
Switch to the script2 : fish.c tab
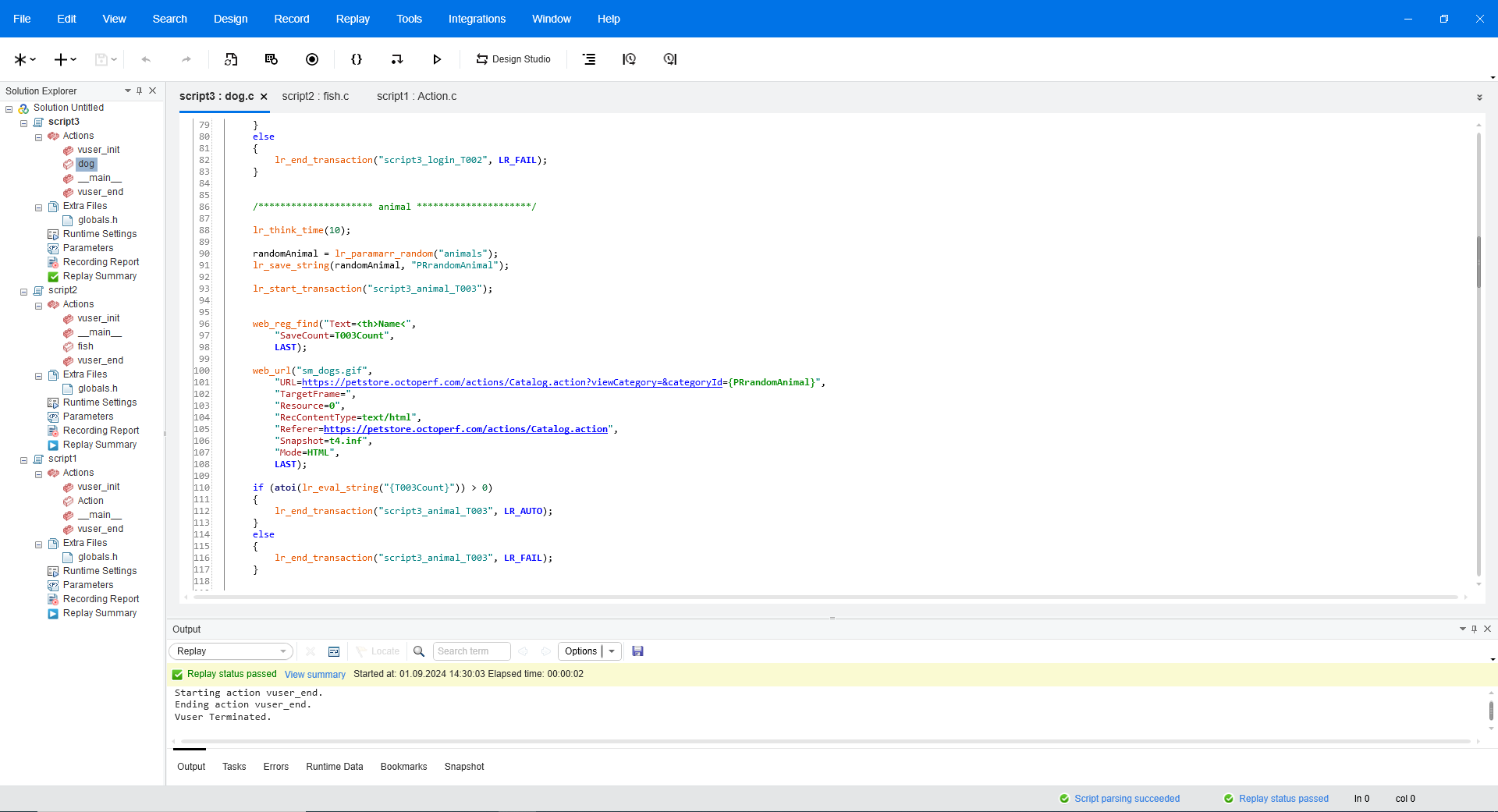tap(315, 96)
